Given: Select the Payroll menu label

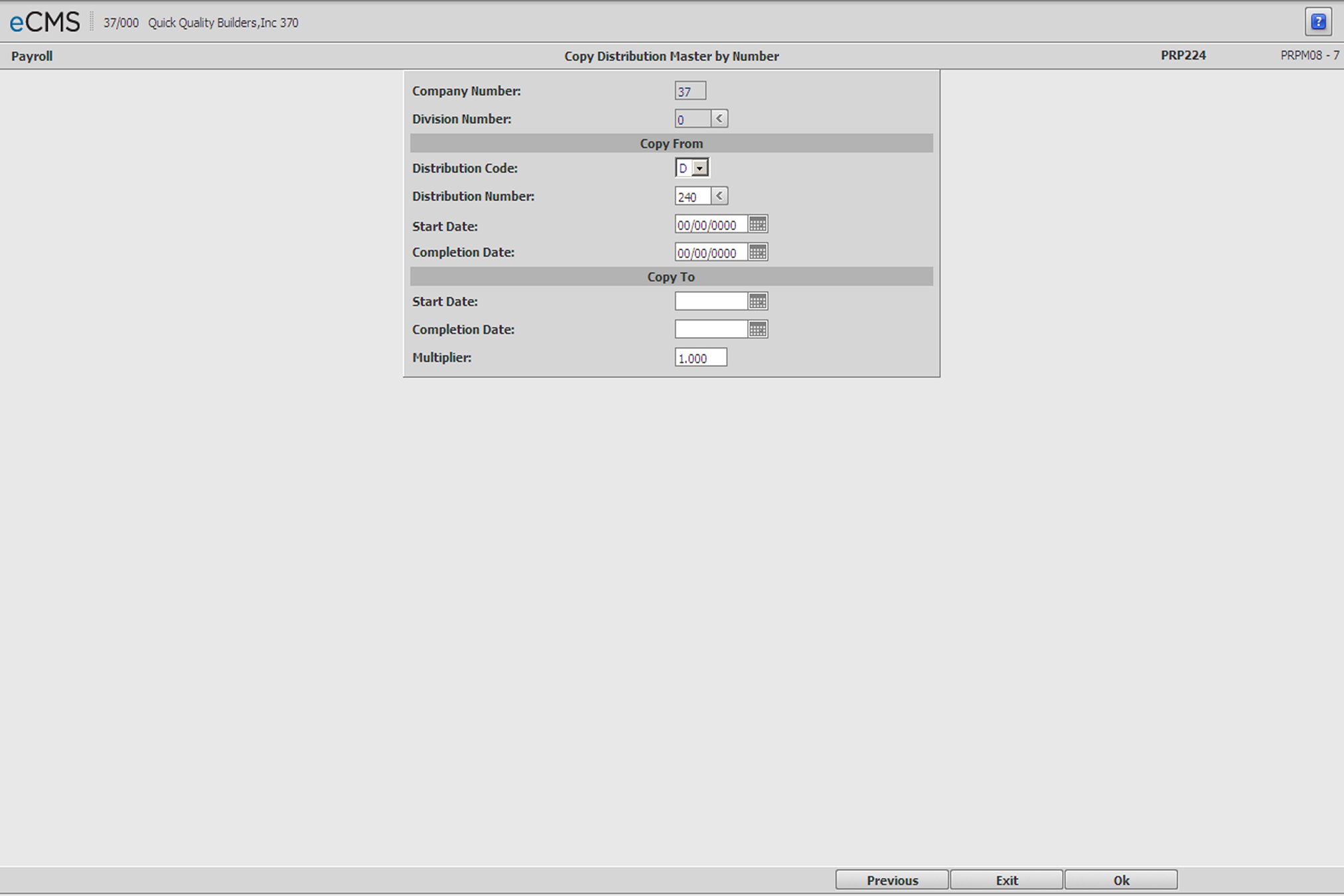Looking at the screenshot, I should pos(29,56).
